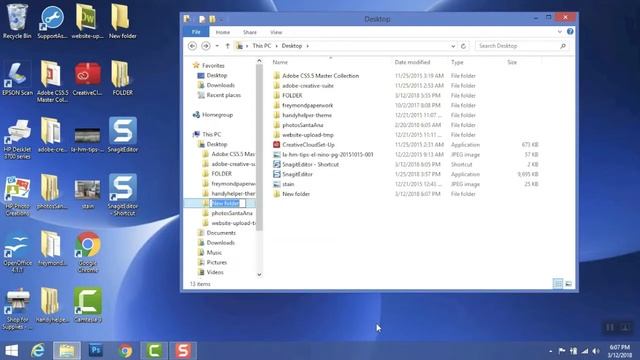Image resolution: width=640 pixels, height=360 pixels.
Task: Select the SnagitEditor desktop icon
Action: point(122,135)
